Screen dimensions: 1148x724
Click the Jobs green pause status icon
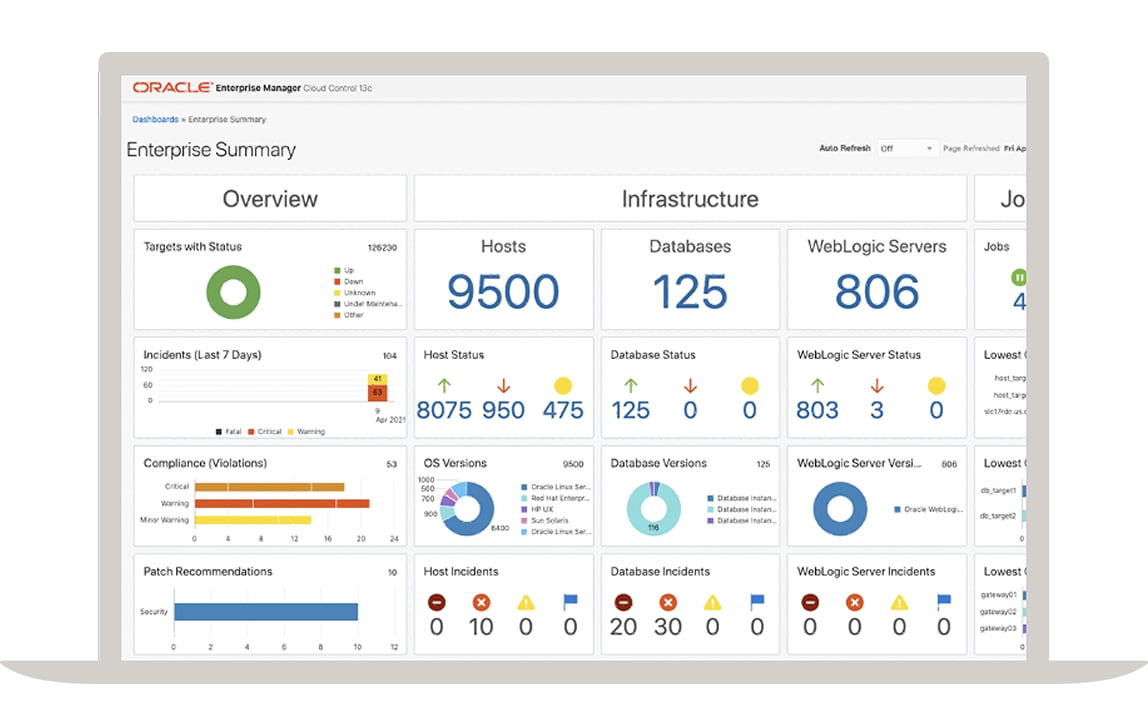tap(1018, 277)
